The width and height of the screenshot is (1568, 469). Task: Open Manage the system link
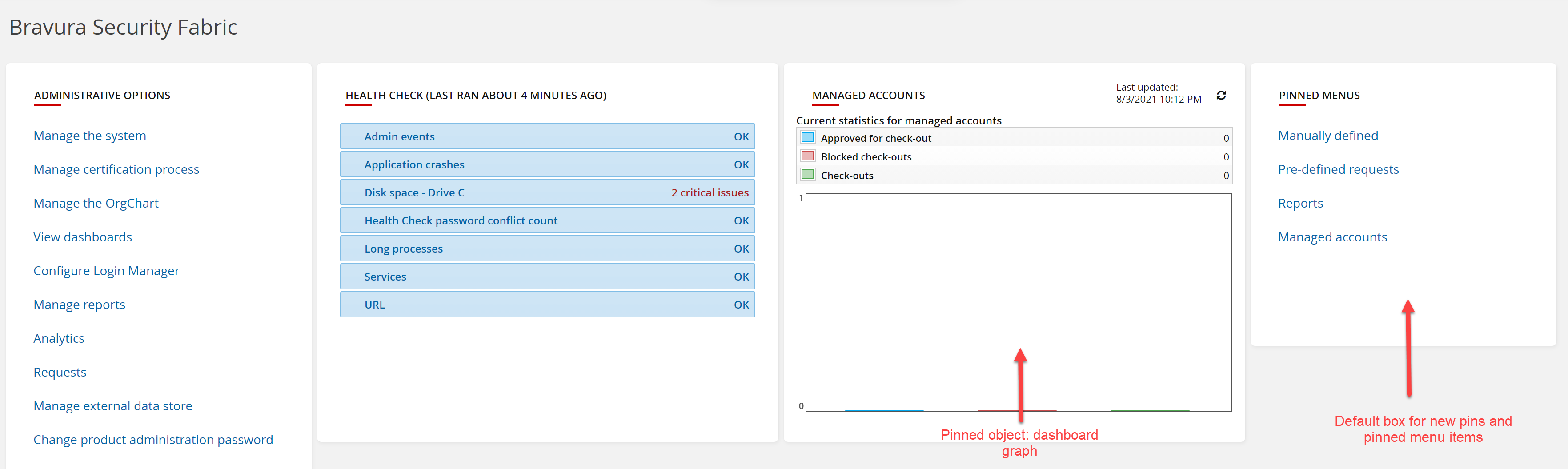coord(89,136)
